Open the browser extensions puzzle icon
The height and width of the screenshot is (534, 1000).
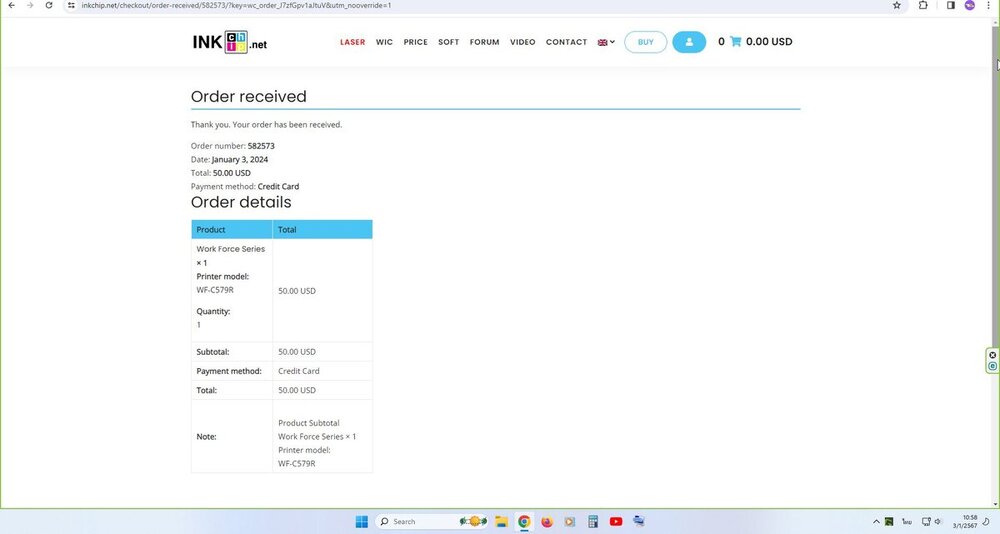[923, 5]
